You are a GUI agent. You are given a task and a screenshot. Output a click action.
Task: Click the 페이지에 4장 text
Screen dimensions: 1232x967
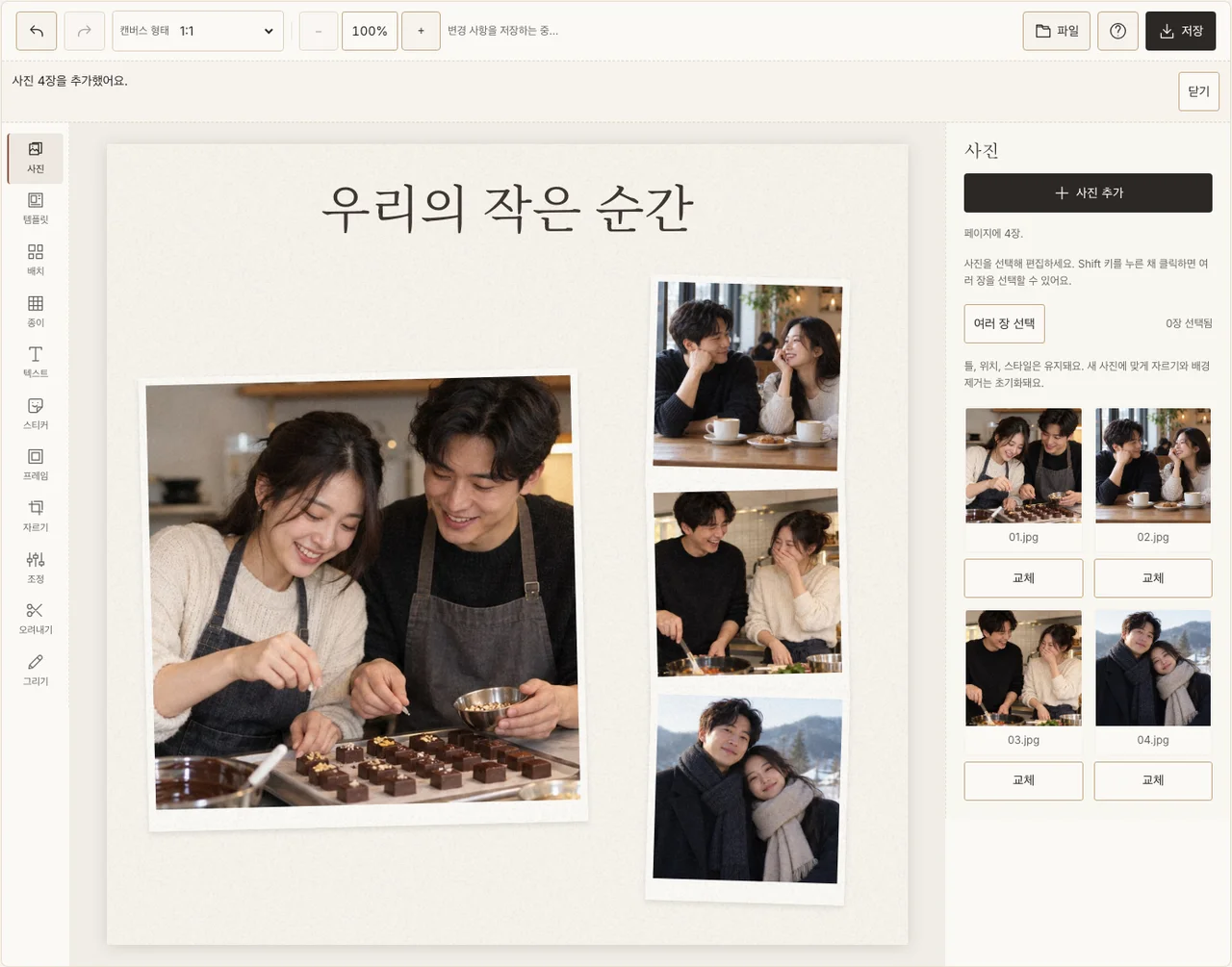coord(993,233)
